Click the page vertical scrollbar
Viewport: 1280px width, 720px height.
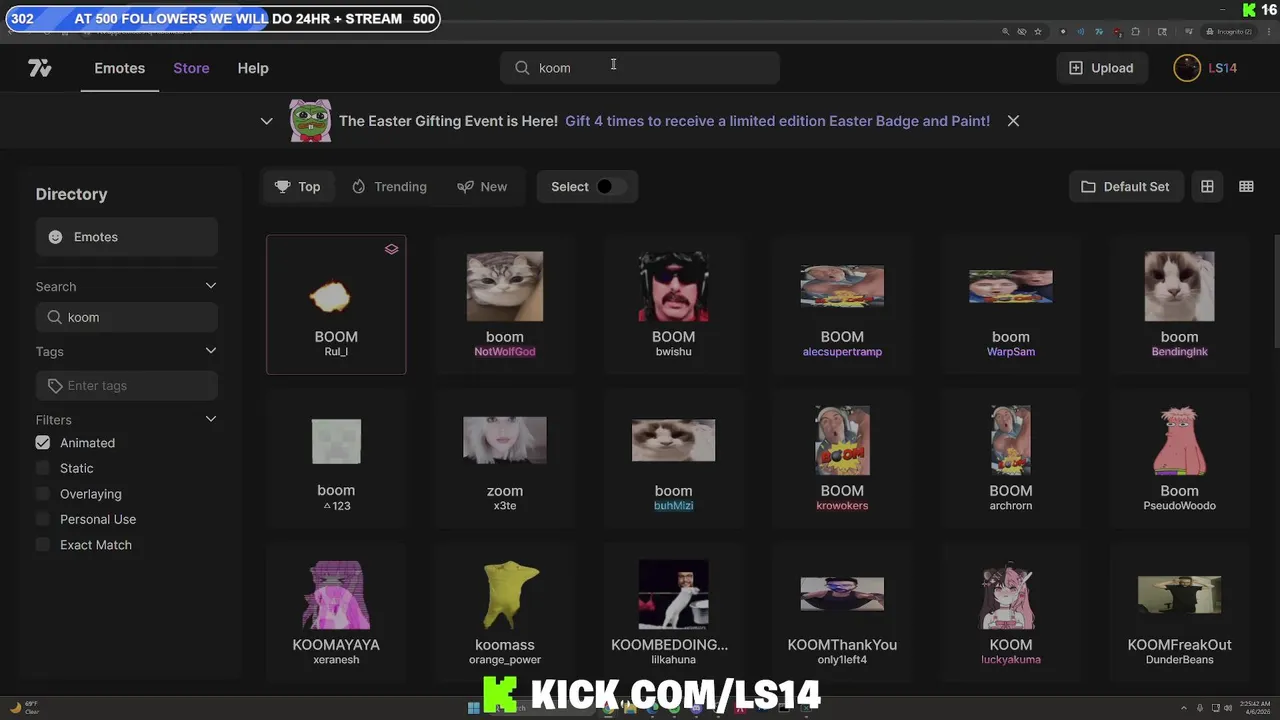pyautogui.click(x=1276, y=293)
